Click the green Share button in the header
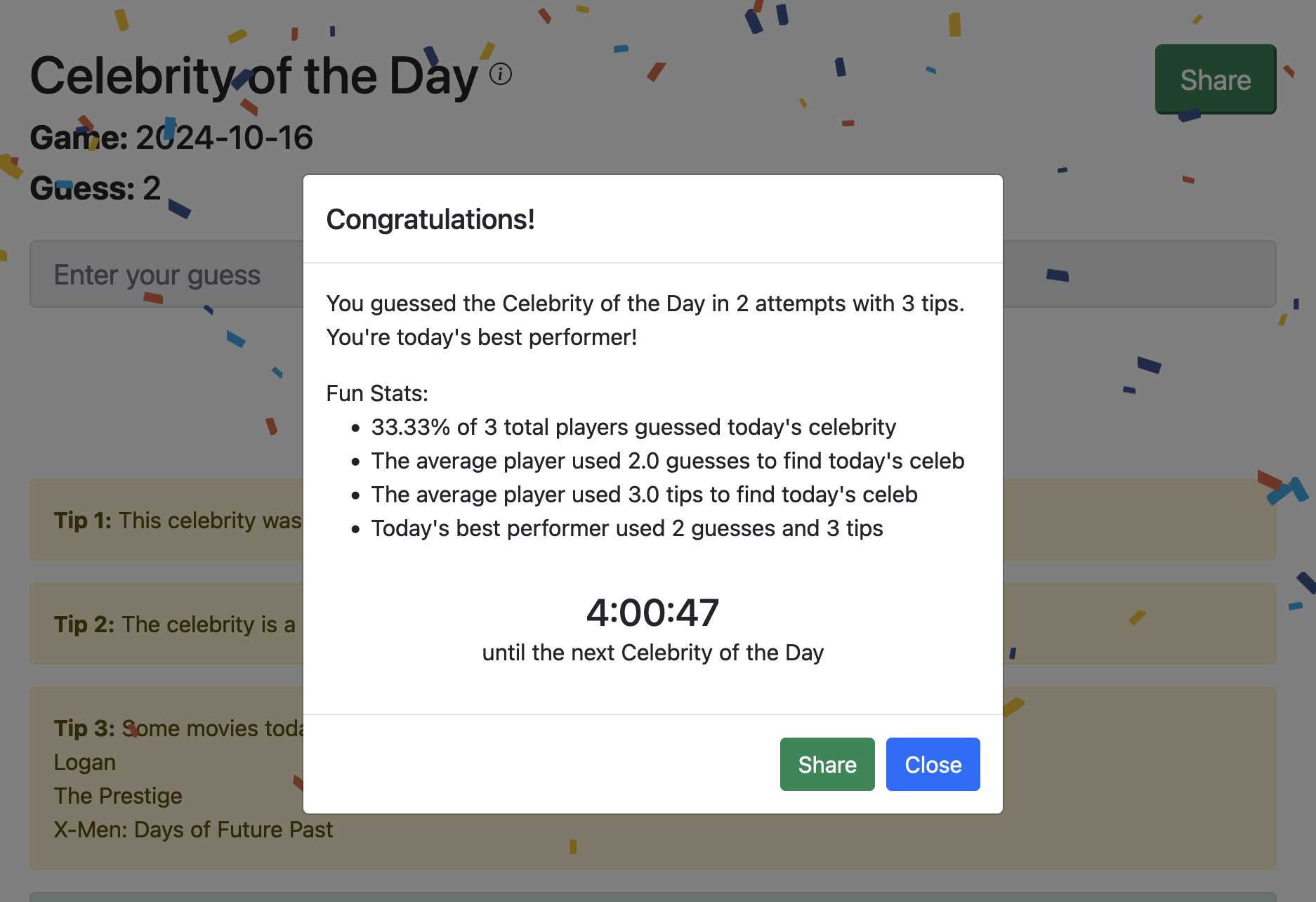1316x902 pixels. coord(1216,79)
